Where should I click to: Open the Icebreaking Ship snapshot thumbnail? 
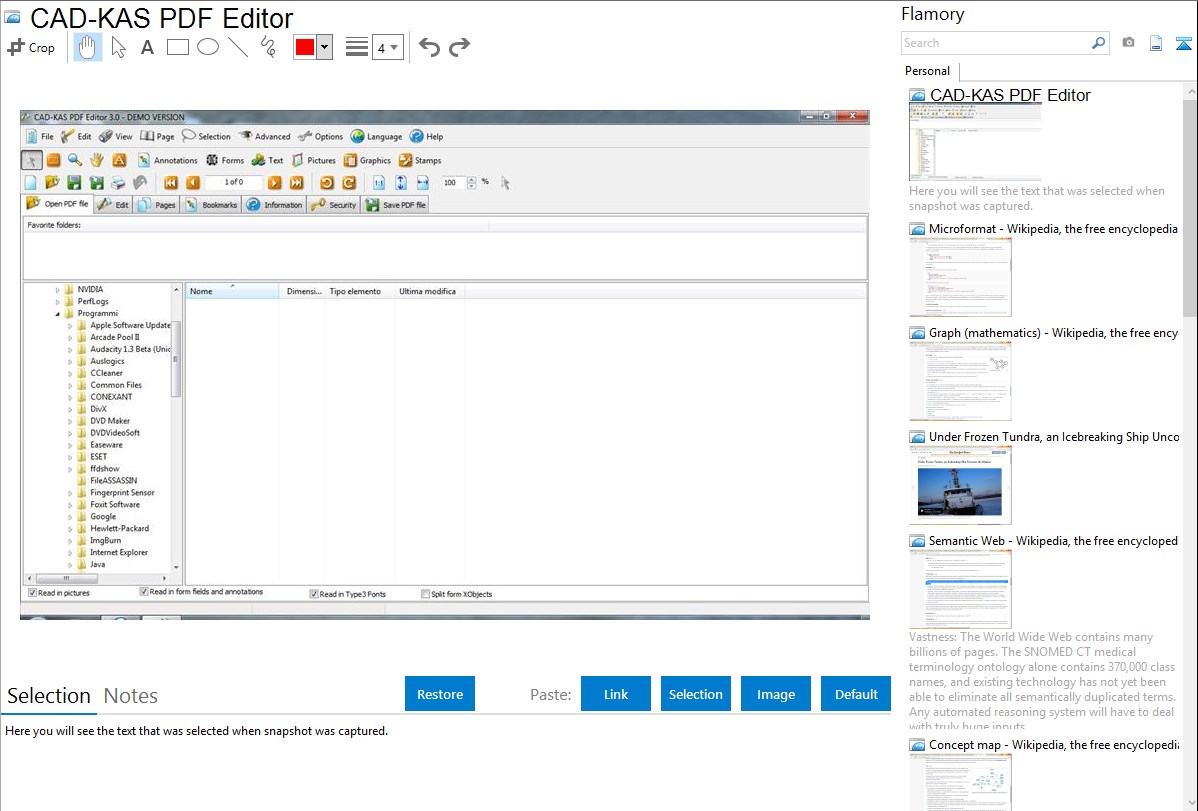(x=960, y=486)
